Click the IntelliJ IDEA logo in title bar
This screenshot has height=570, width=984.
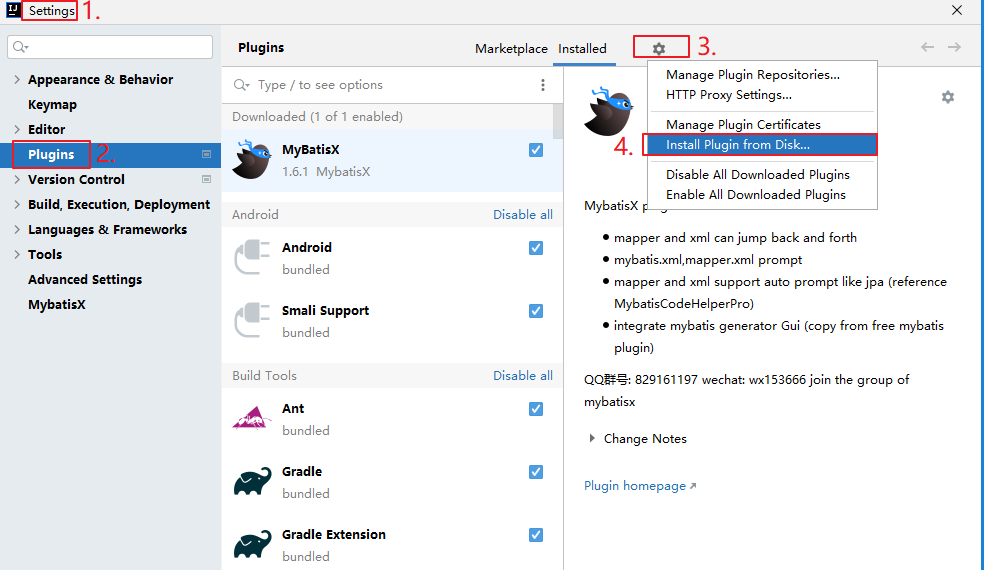tap(13, 11)
